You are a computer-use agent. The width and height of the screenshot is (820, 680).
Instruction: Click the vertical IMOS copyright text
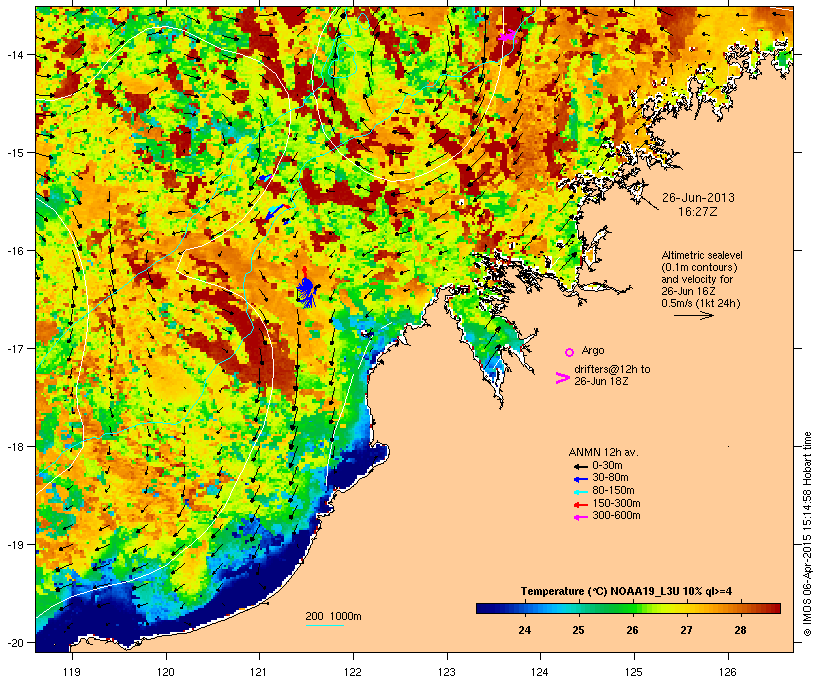tap(807, 535)
